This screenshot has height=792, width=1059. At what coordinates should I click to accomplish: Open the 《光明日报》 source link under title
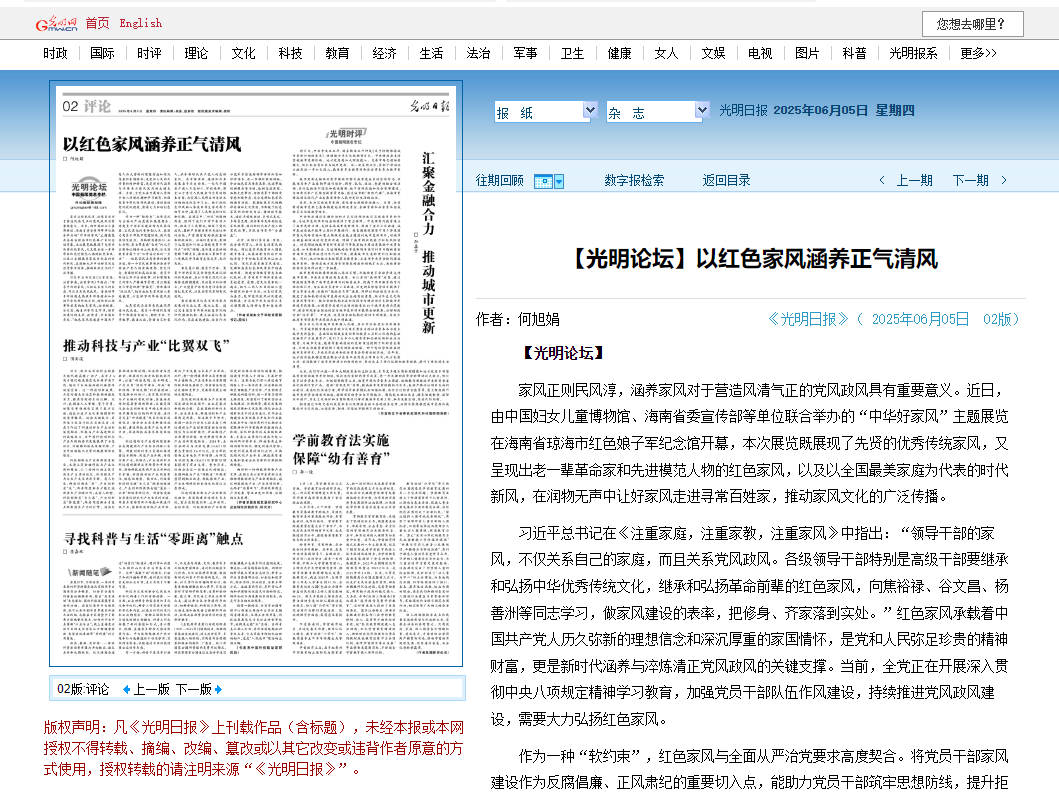point(808,319)
